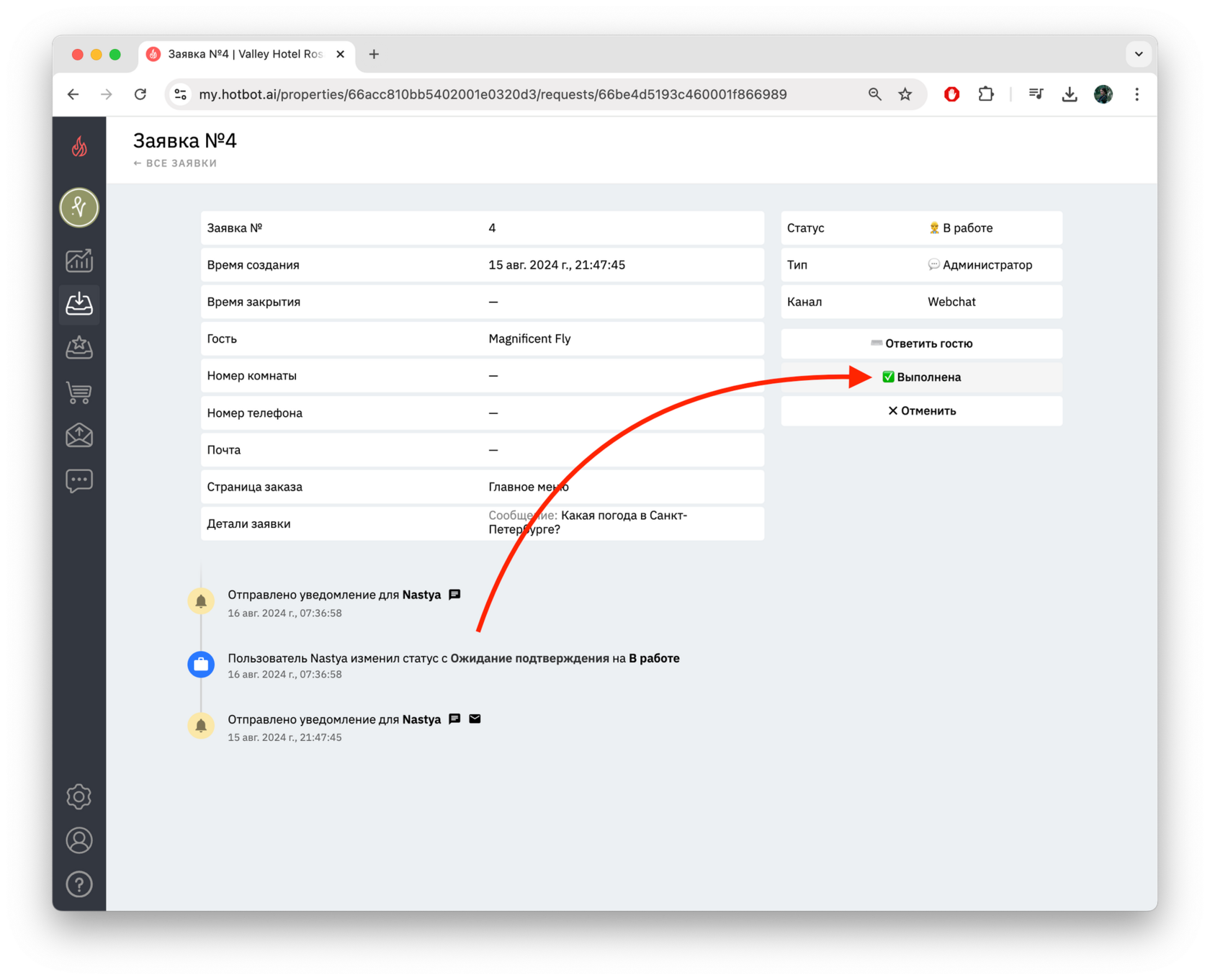Click the ← ВСЕ ЗАЯВКИ link

175,163
